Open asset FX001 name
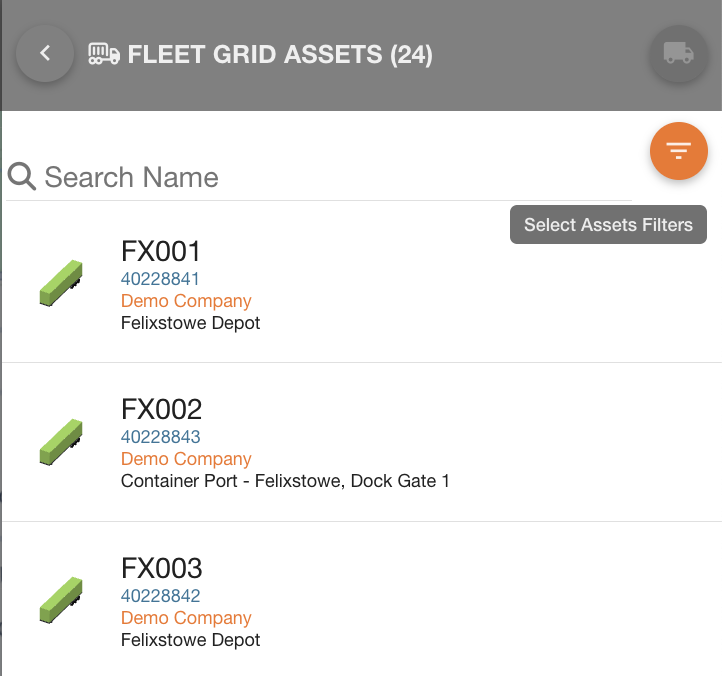This screenshot has height=676, width=722. tap(161, 251)
